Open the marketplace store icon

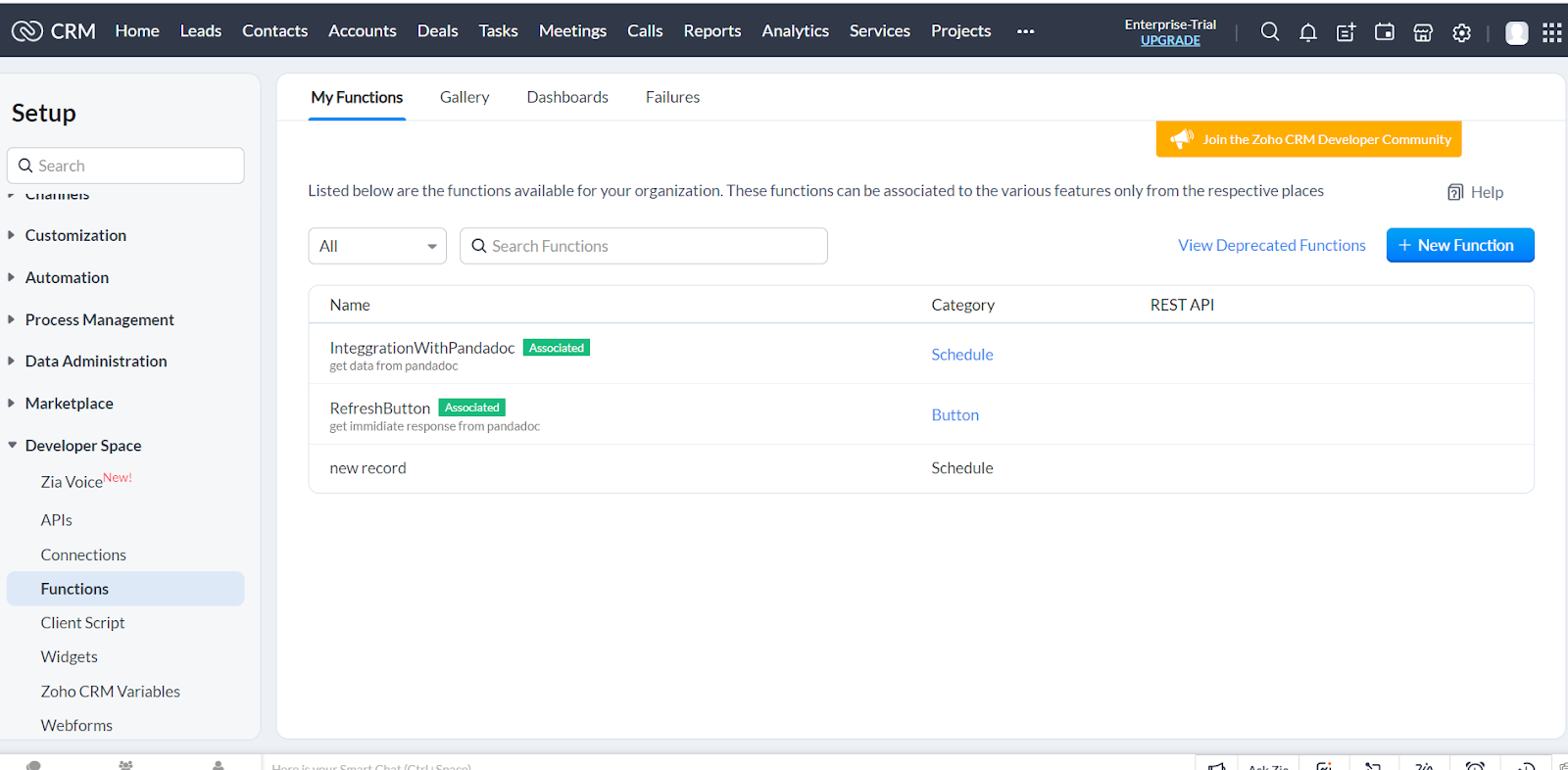tap(1423, 32)
